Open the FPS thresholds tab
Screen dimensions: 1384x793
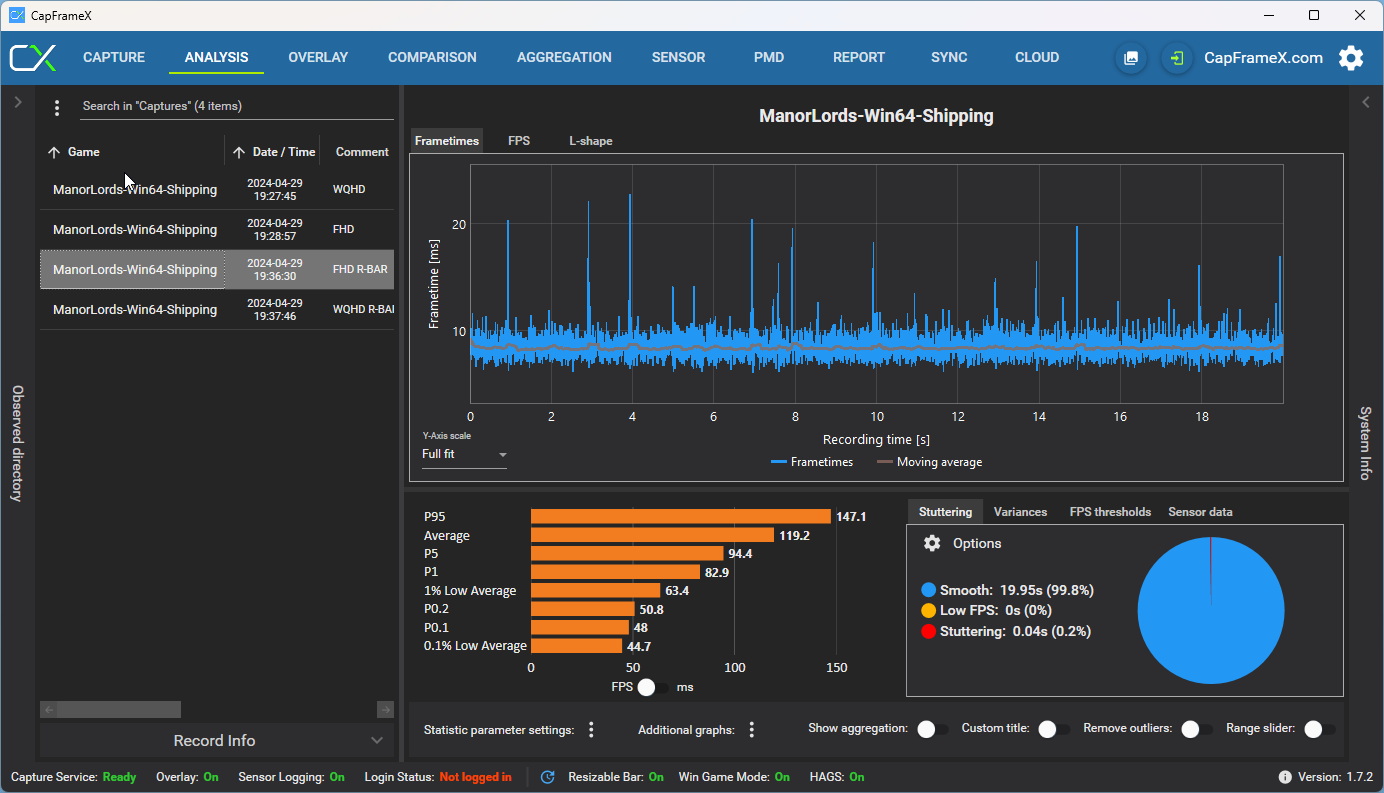[x=1110, y=512]
